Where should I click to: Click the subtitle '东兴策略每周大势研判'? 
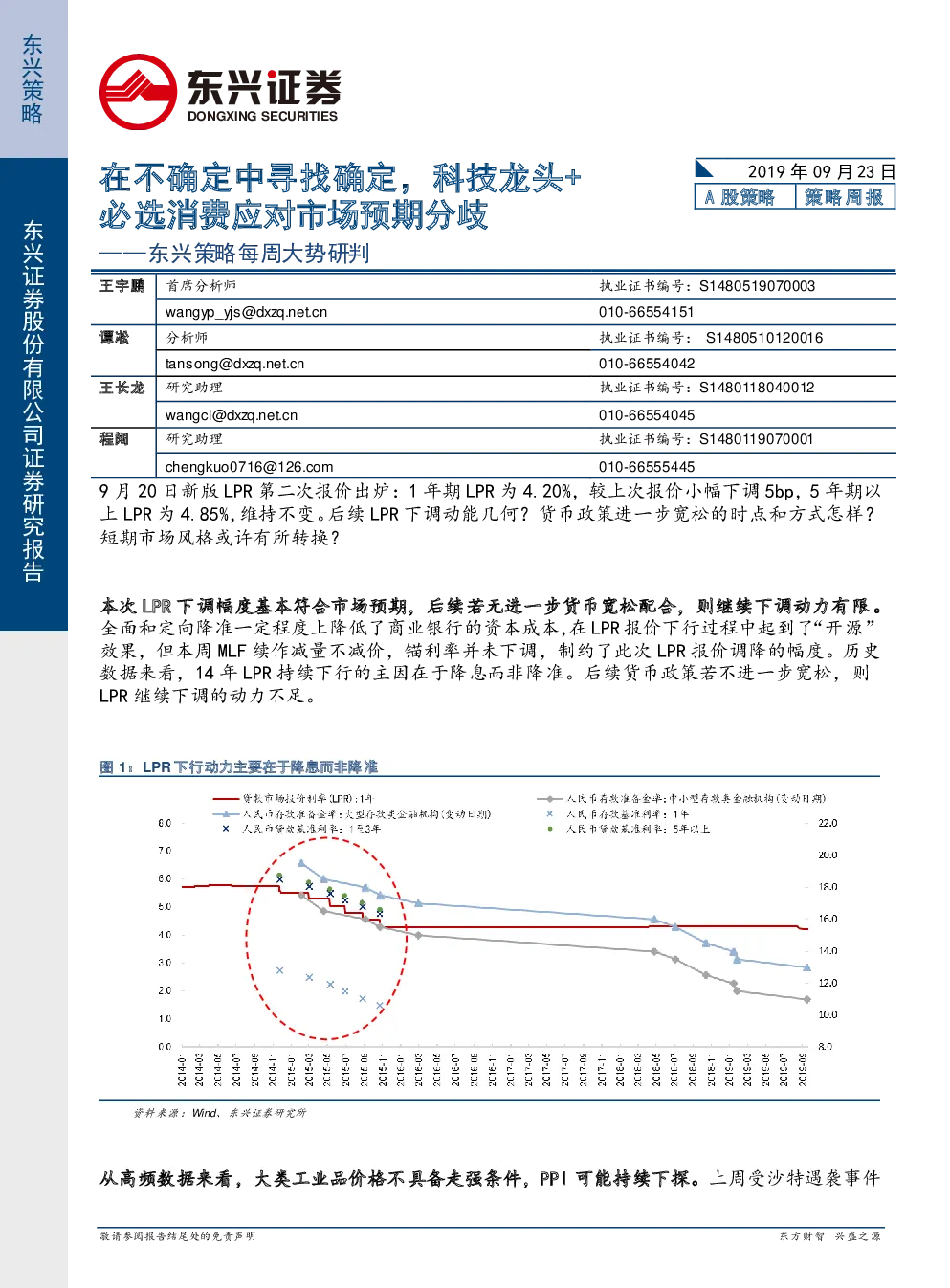pyautogui.click(x=258, y=254)
